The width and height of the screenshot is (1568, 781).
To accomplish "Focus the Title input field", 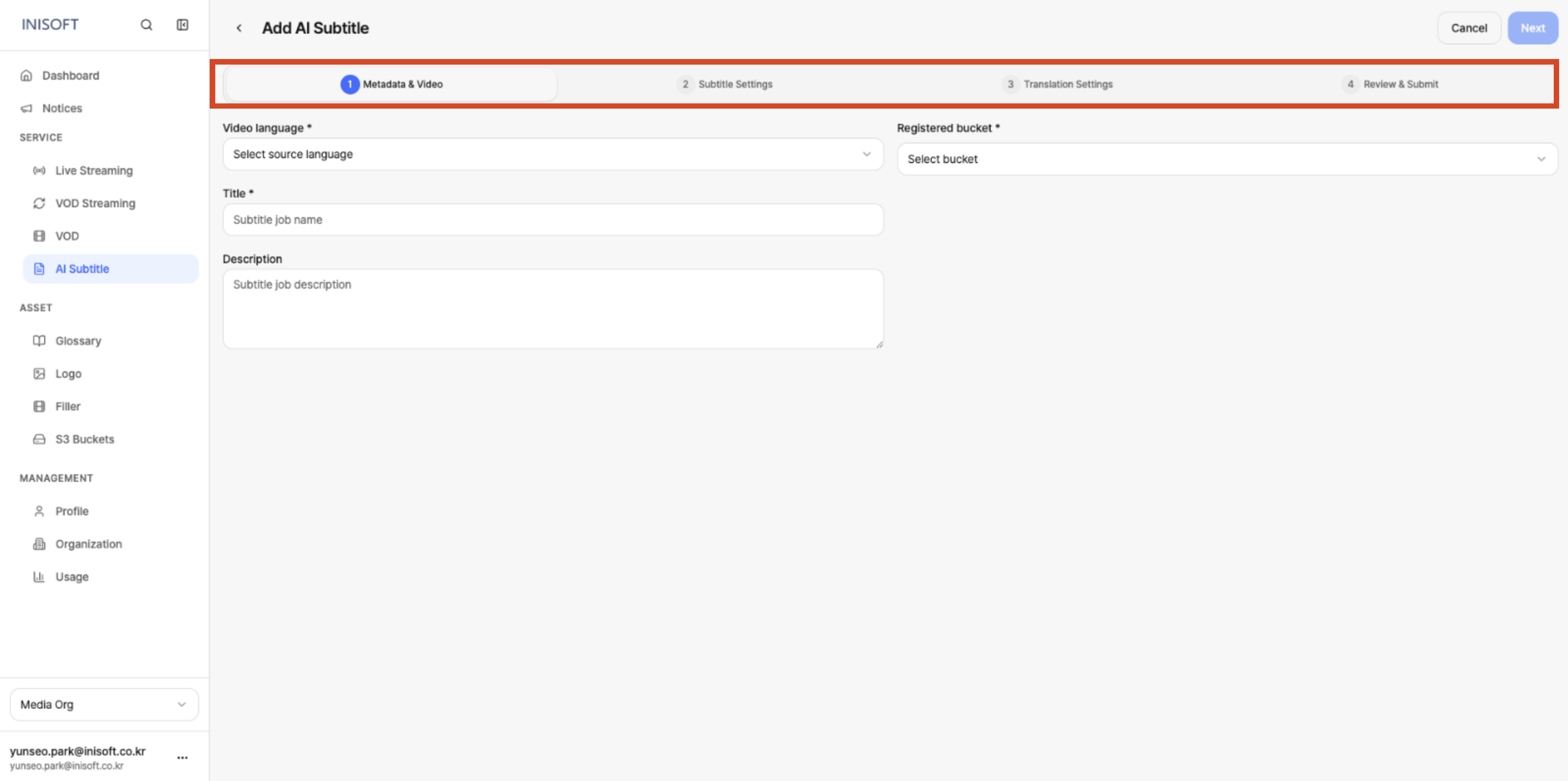I will [553, 220].
